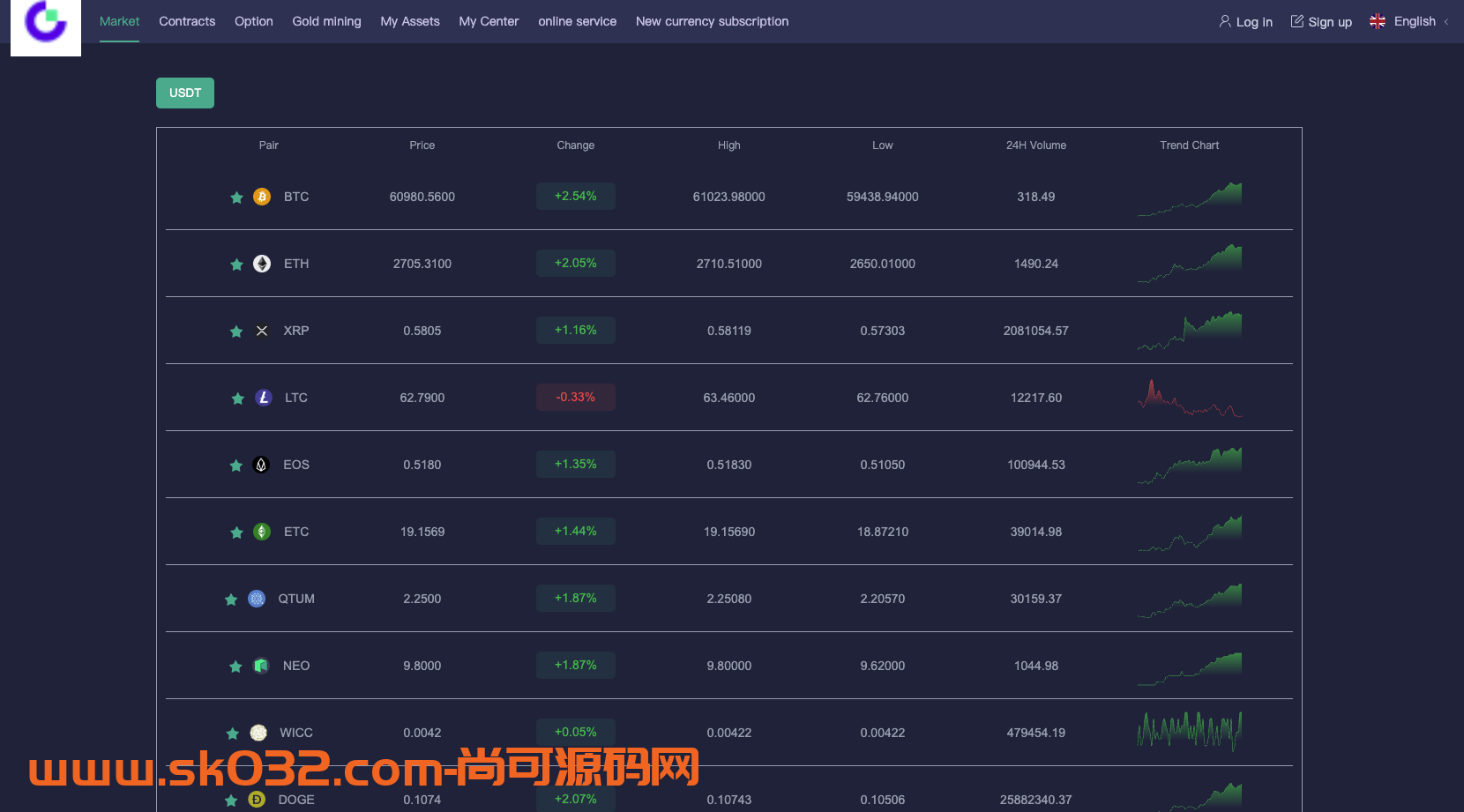Click the WICC coin icon
This screenshot has width=1464, height=812.
pyautogui.click(x=258, y=733)
